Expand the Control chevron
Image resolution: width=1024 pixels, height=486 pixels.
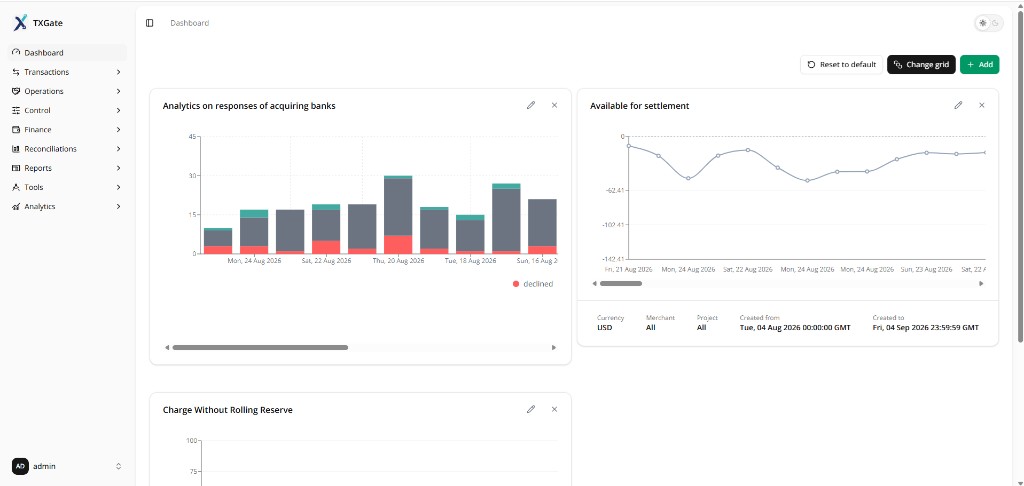click(x=118, y=110)
